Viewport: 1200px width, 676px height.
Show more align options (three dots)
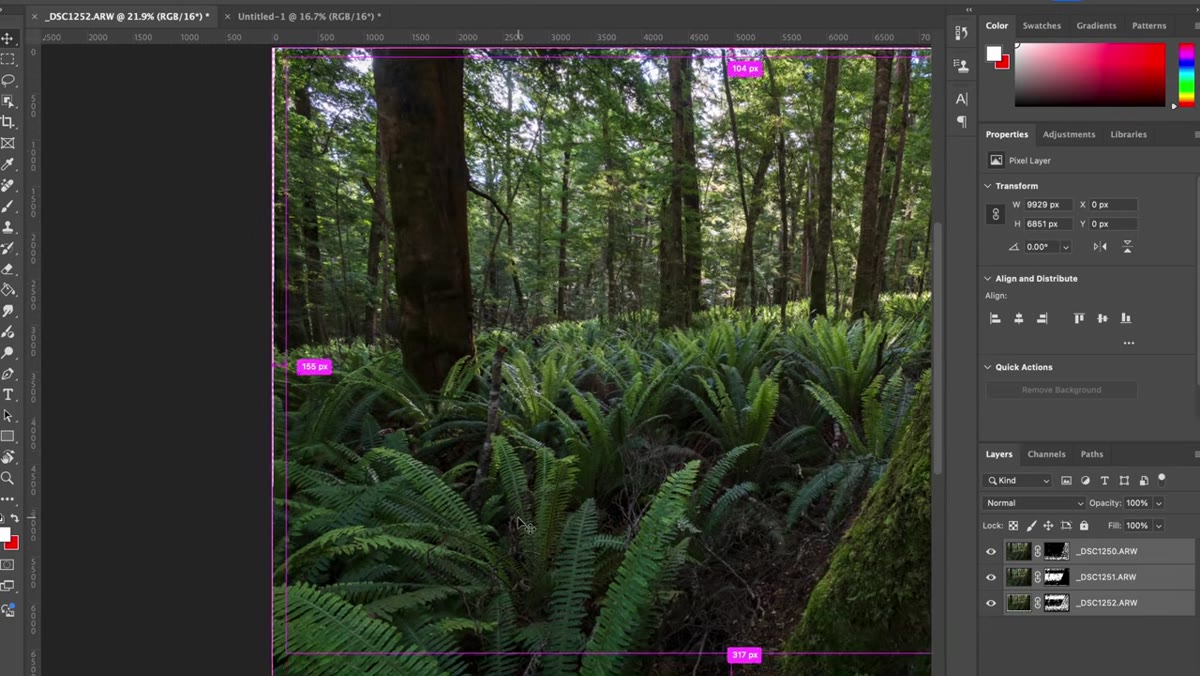coord(1129,343)
